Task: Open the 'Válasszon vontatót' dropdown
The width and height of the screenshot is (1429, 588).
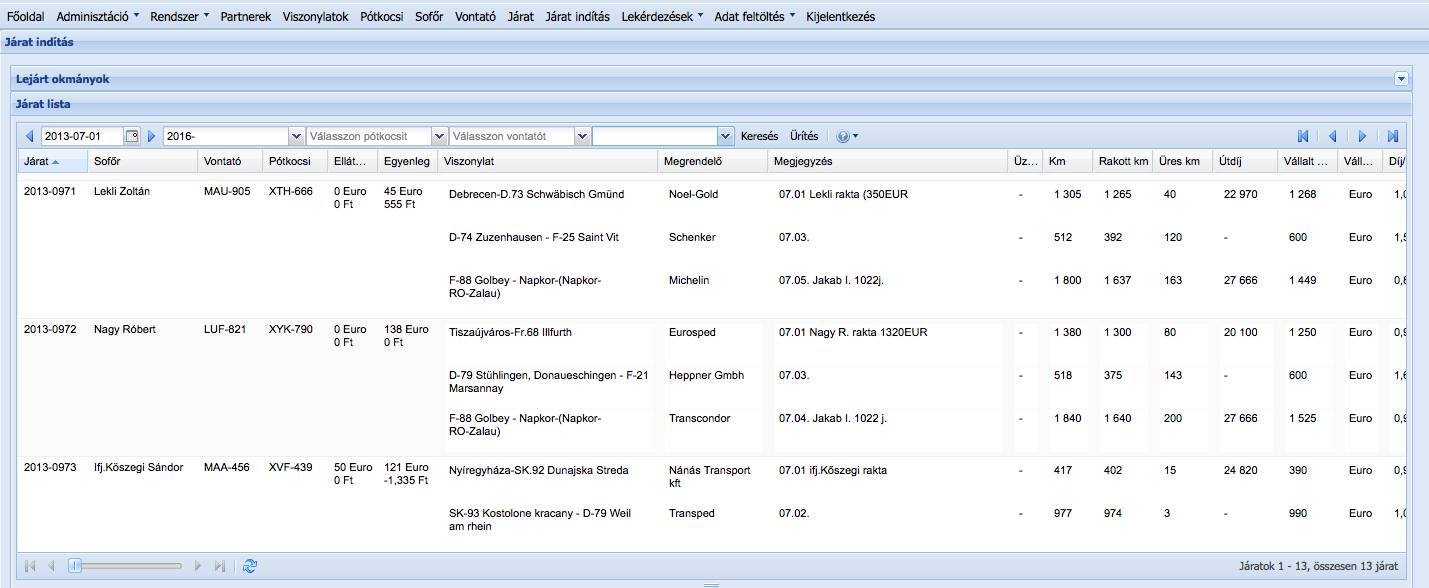Action: tap(581, 136)
